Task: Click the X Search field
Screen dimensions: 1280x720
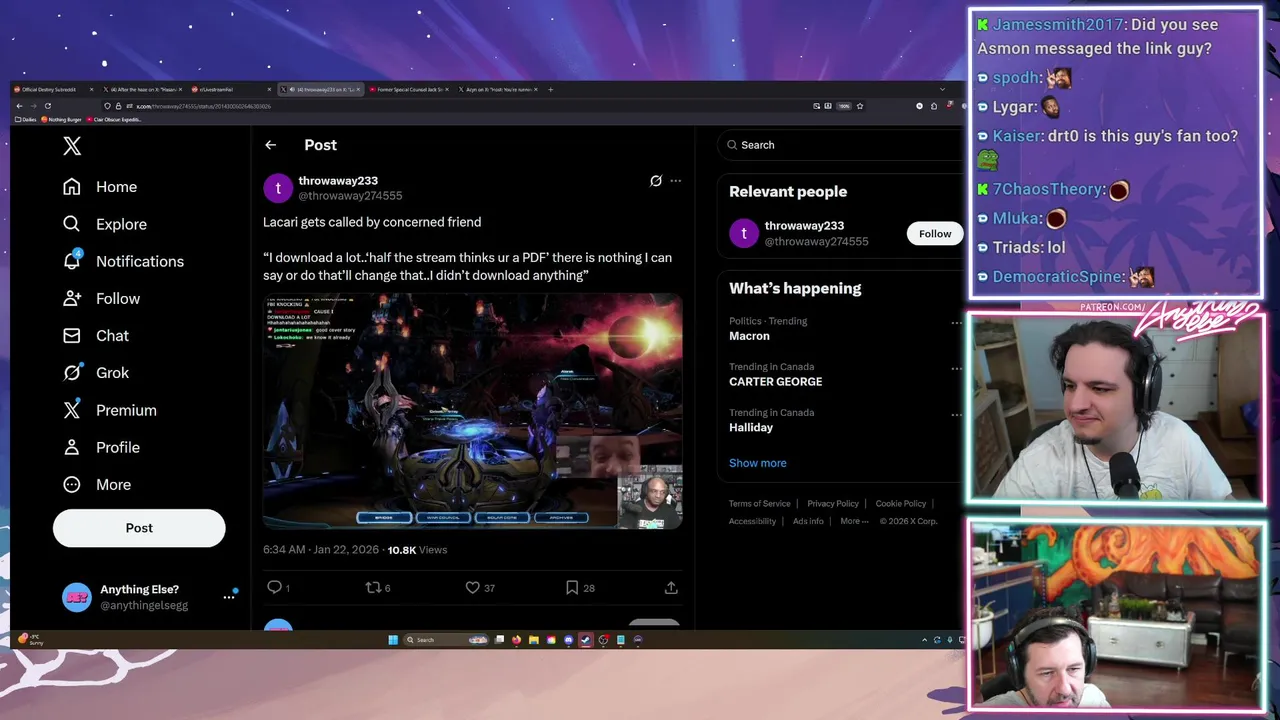Action: 840,145
